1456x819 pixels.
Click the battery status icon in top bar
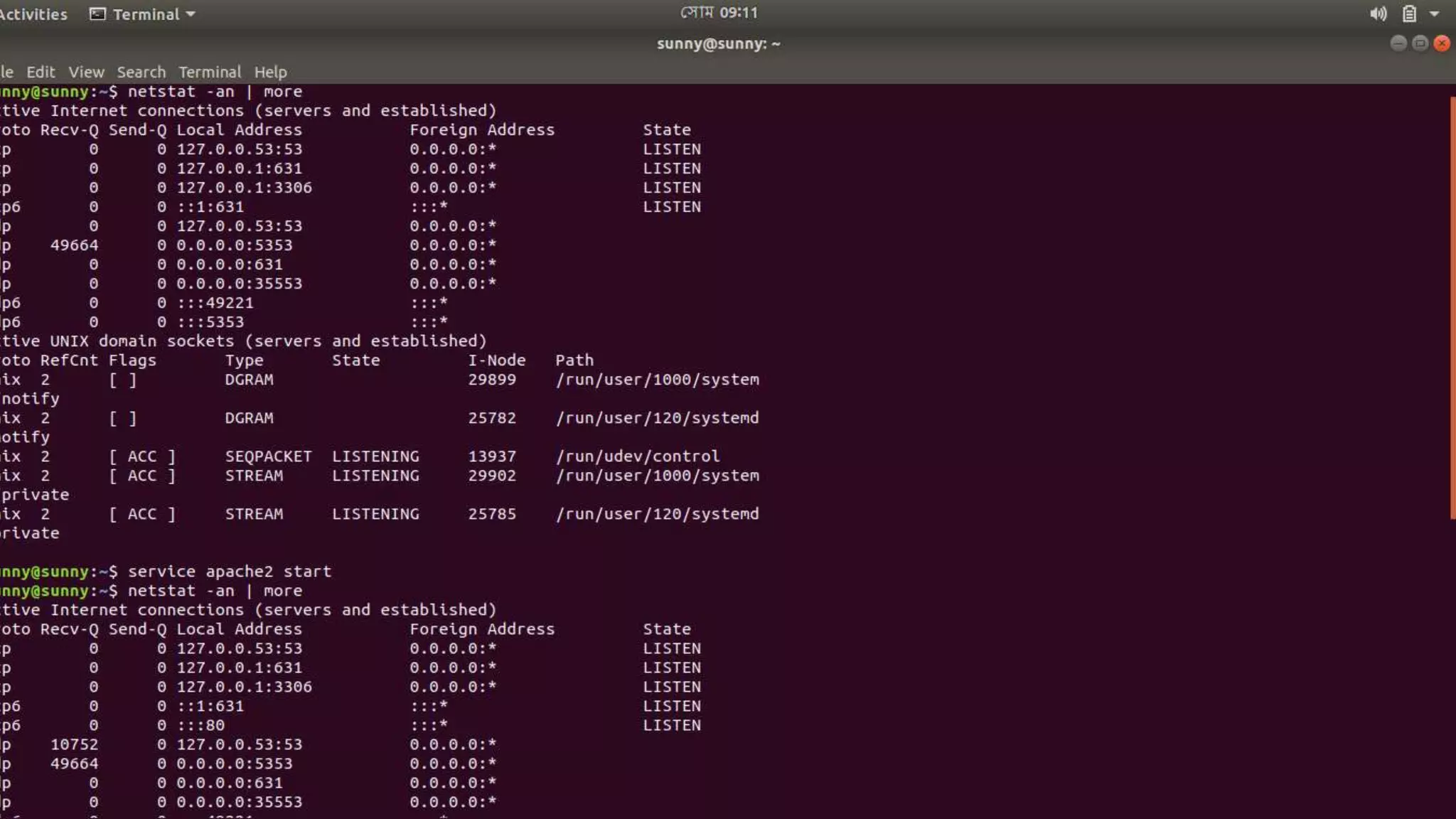[1409, 14]
